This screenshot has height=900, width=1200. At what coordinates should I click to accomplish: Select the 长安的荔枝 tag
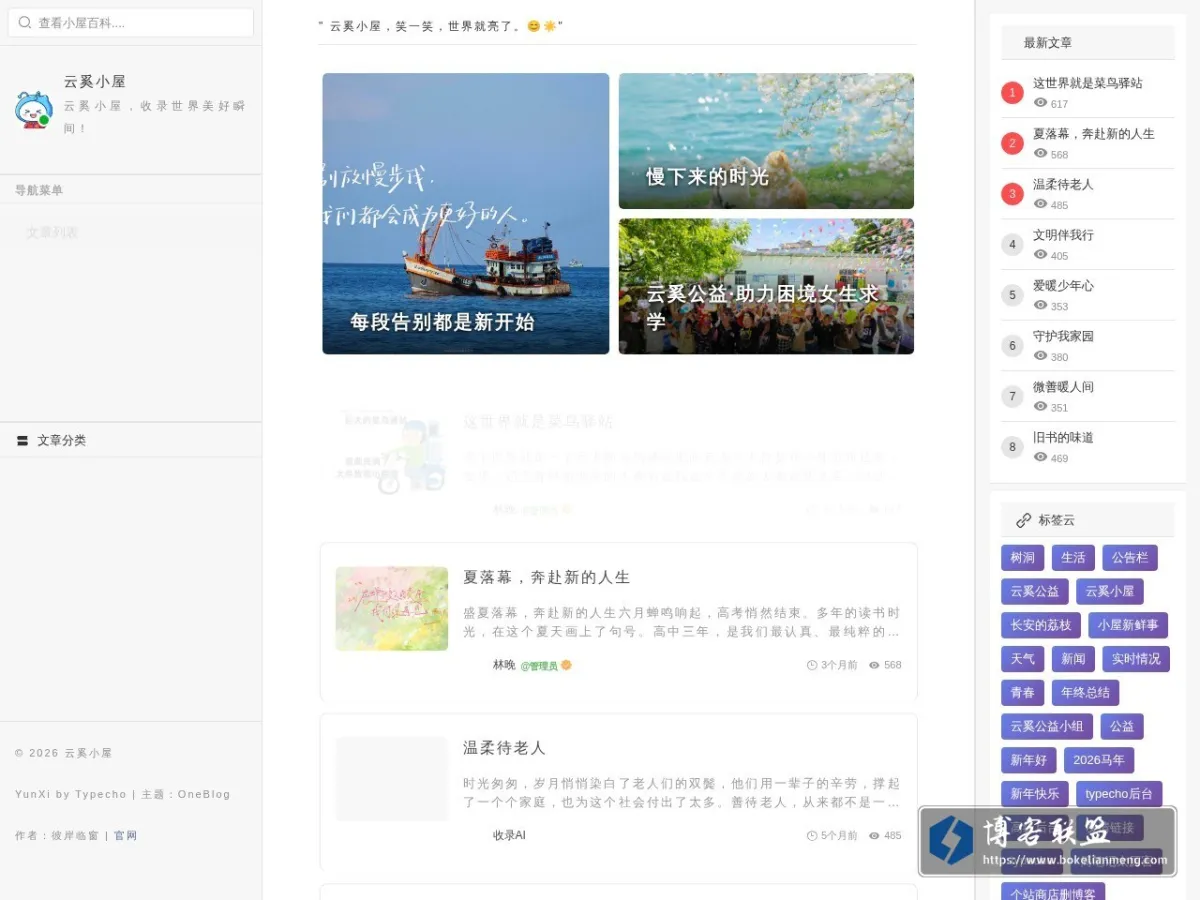1041,625
